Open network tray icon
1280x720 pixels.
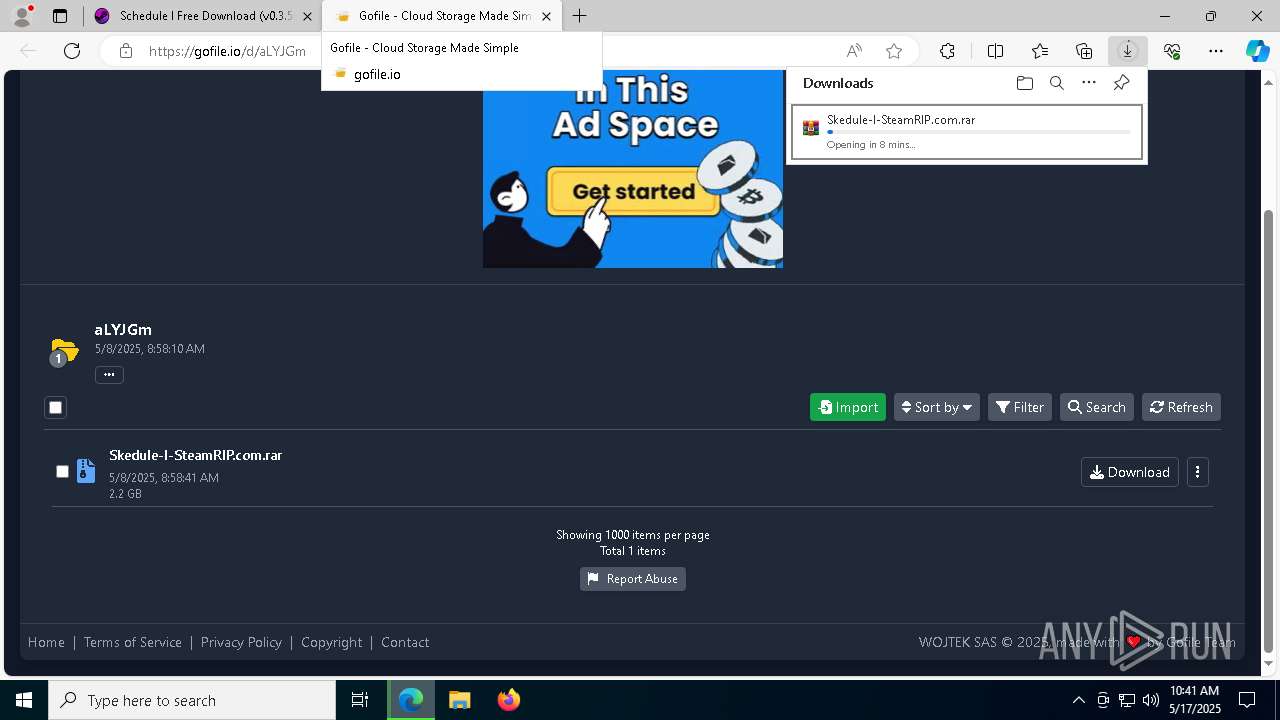[x=1127, y=700]
